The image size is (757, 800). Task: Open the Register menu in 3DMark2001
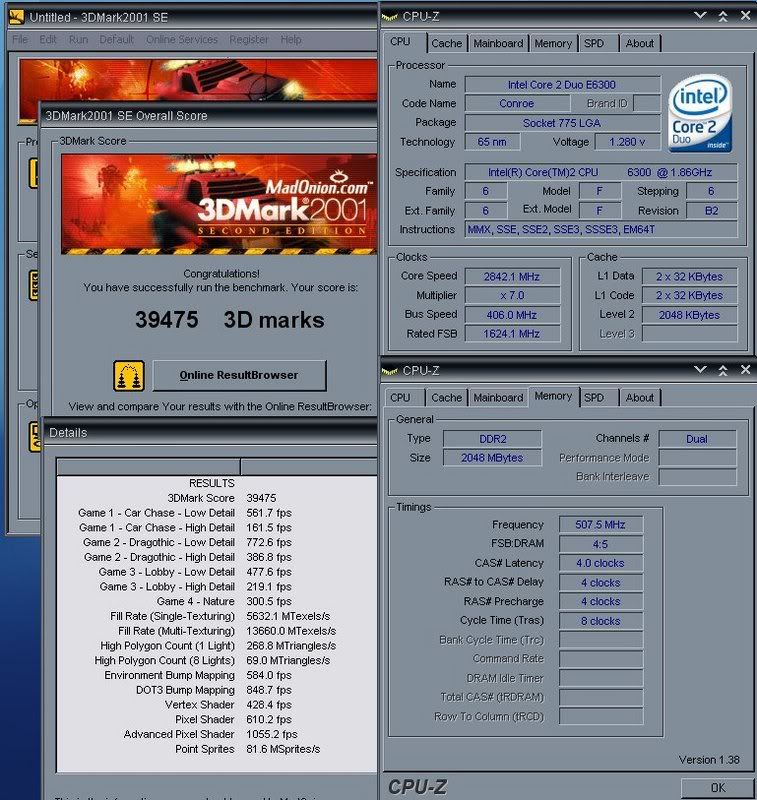click(249, 39)
